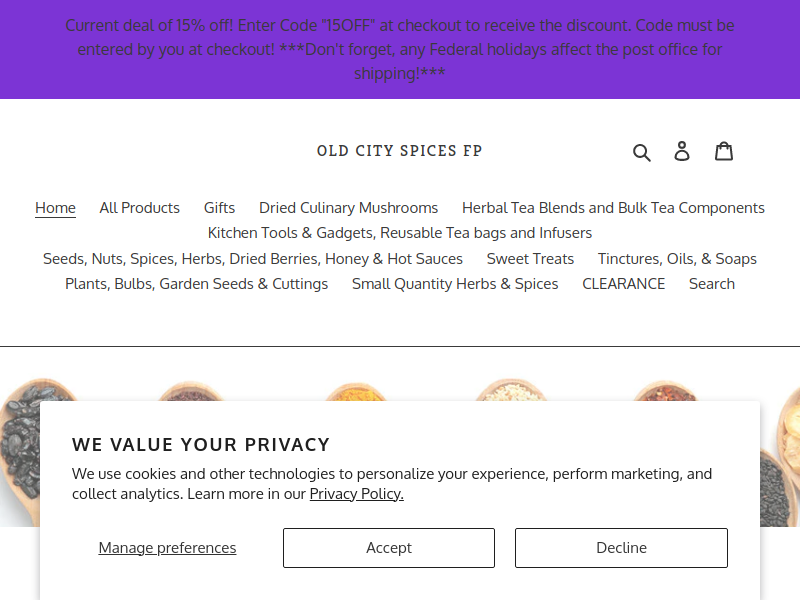This screenshot has width=800, height=600.
Task: Open Herbal Tea Blends and Bulk Tea Components
Action: tap(613, 208)
